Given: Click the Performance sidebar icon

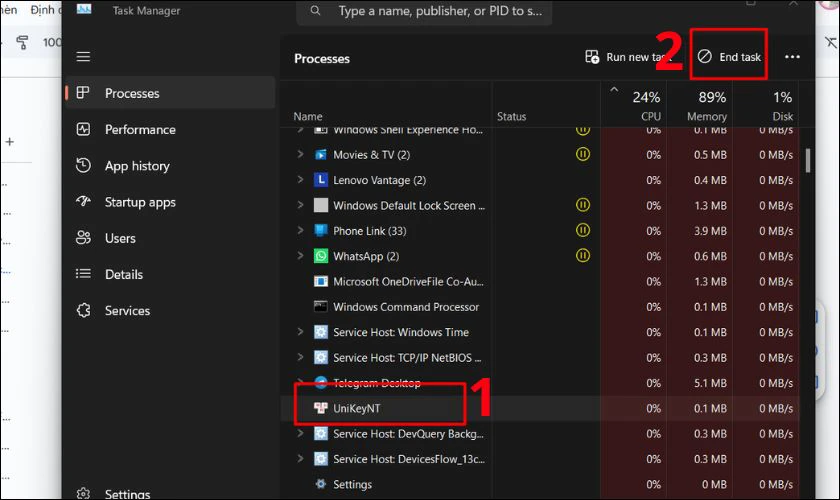Looking at the screenshot, I should coord(83,129).
